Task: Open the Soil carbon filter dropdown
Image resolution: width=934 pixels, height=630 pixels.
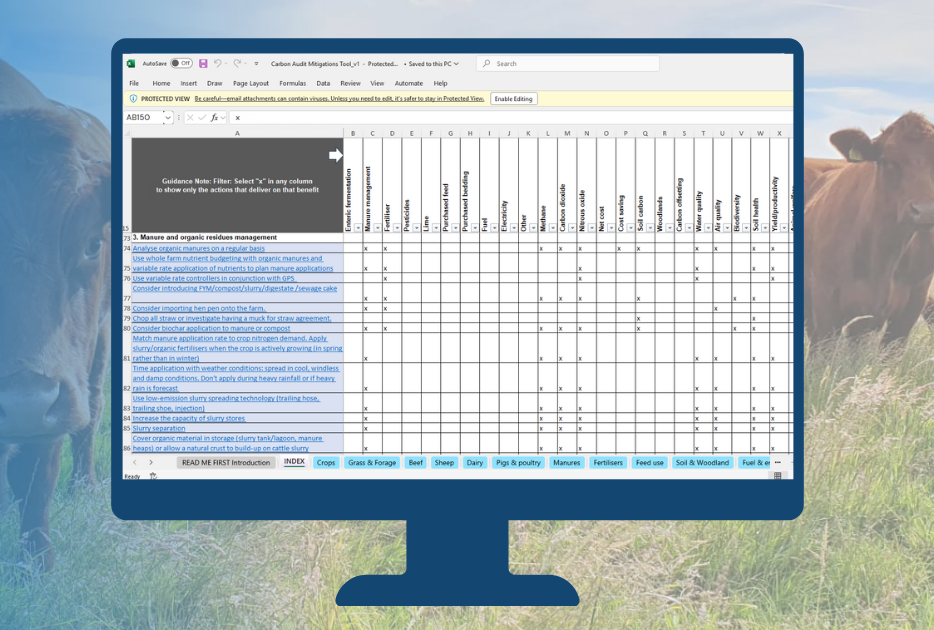Action: [650, 228]
